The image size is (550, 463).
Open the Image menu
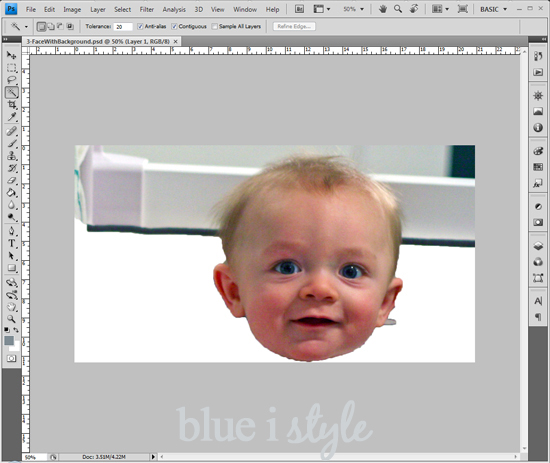point(72,9)
